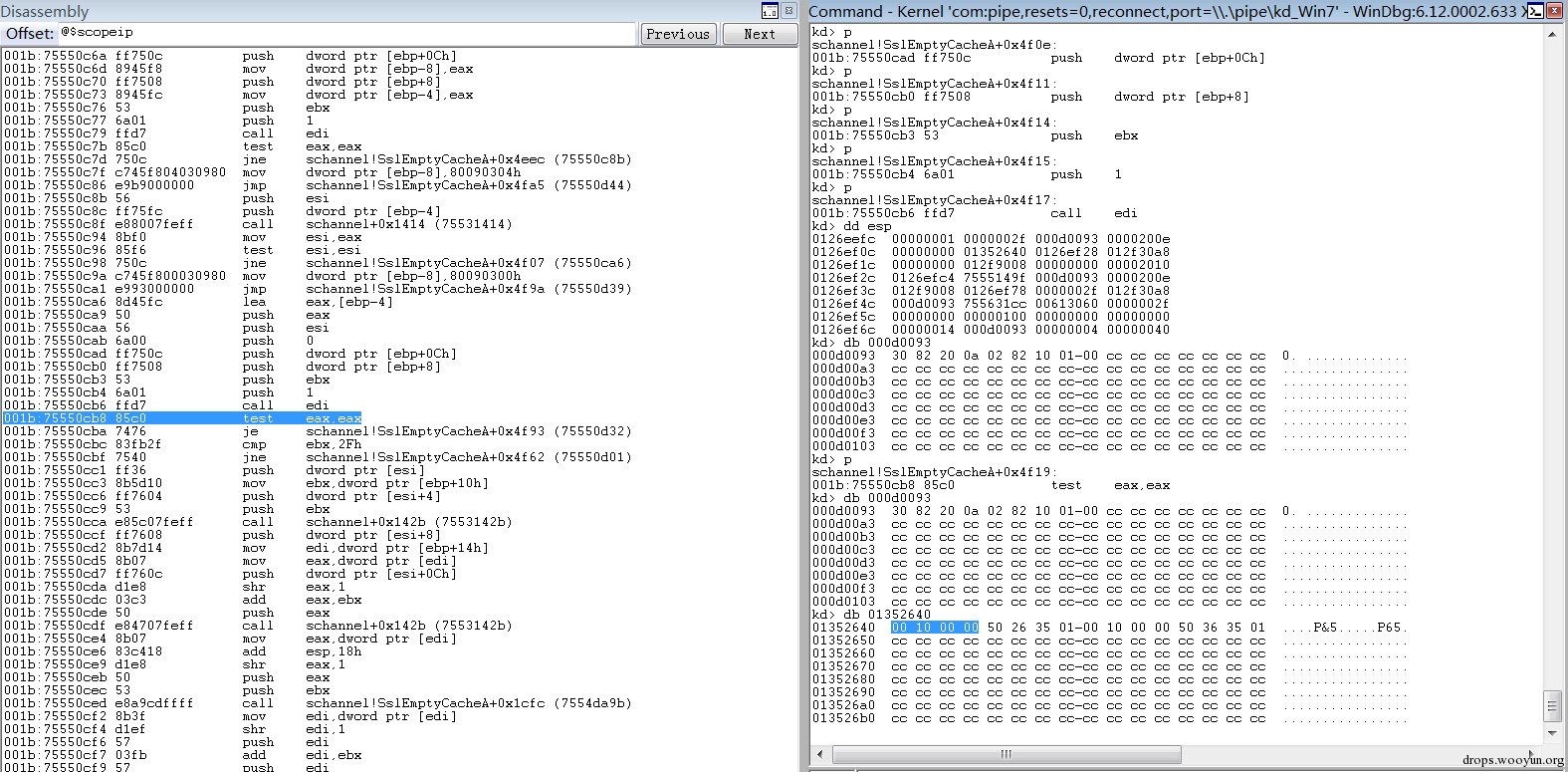1568x772 pixels.
Task: Click stack row beginning with 0126eefc
Action: [991, 239]
